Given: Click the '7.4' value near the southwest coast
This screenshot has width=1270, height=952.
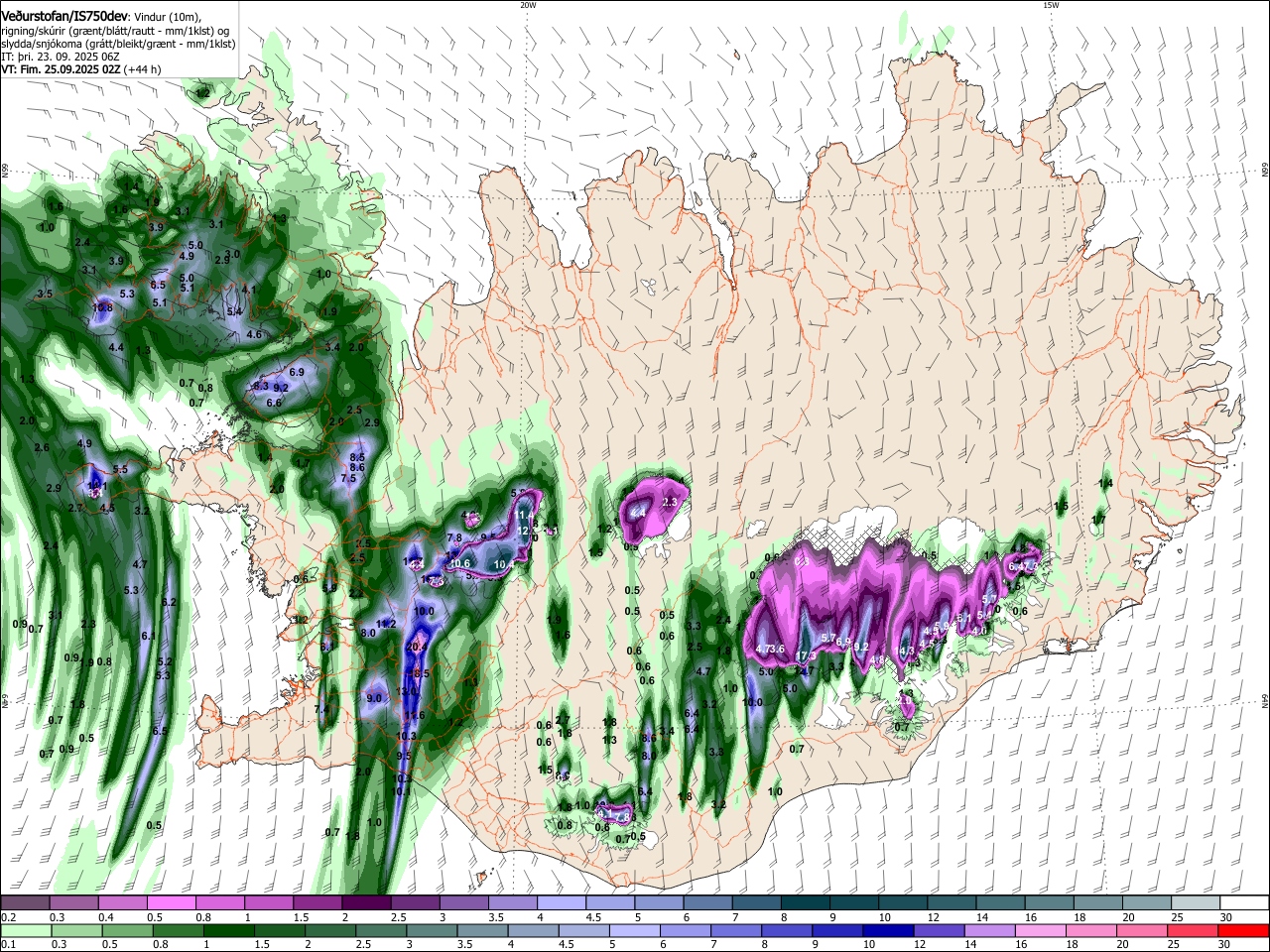Looking at the screenshot, I should pyautogui.click(x=321, y=710).
